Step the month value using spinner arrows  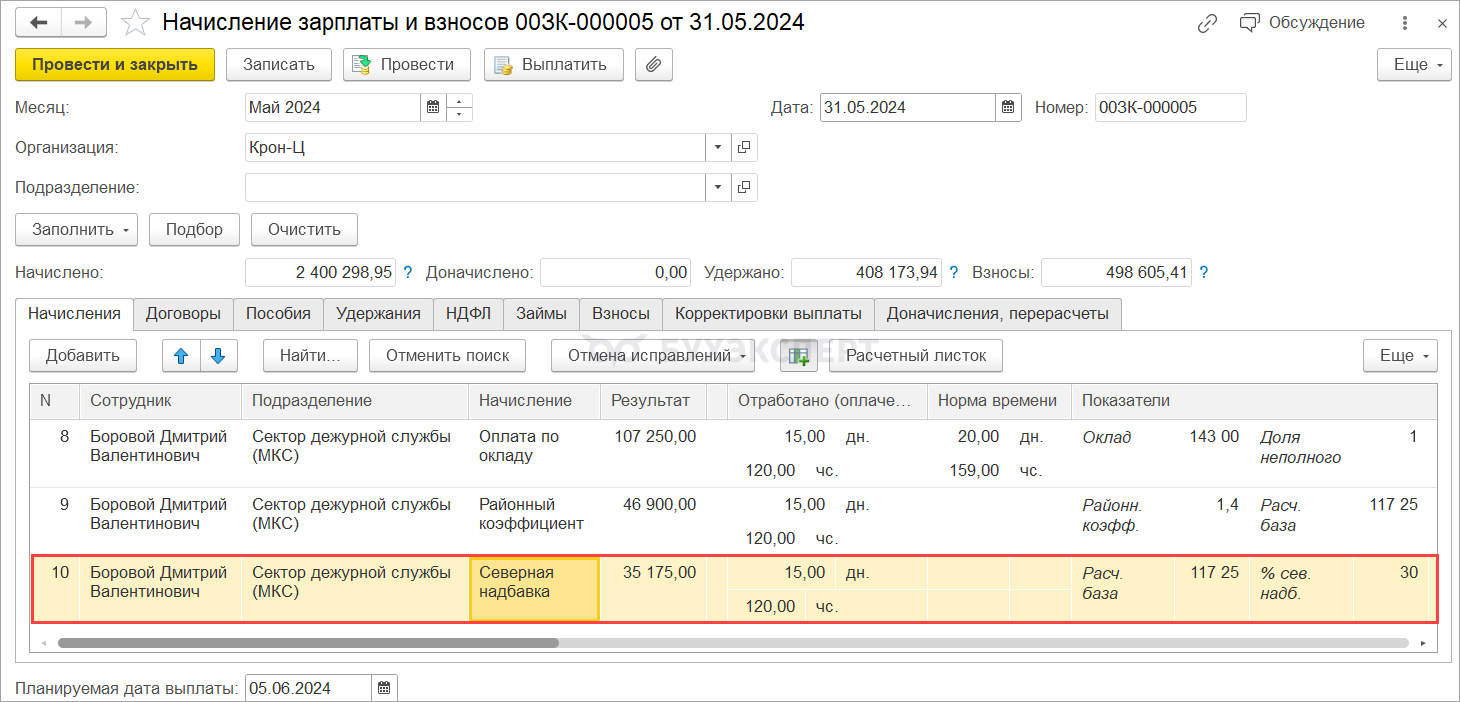459,108
